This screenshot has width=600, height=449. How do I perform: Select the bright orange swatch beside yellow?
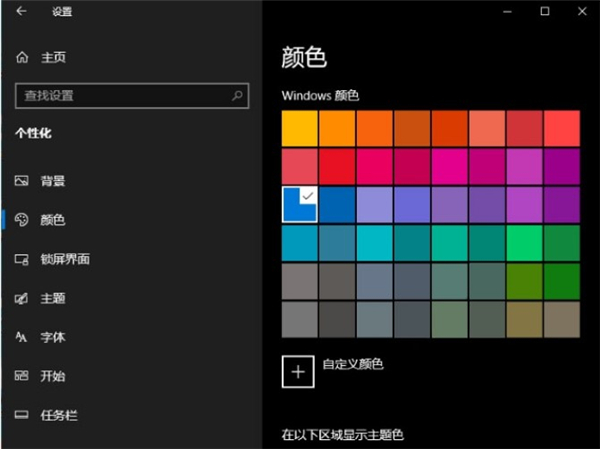pyautogui.click(x=337, y=129)
